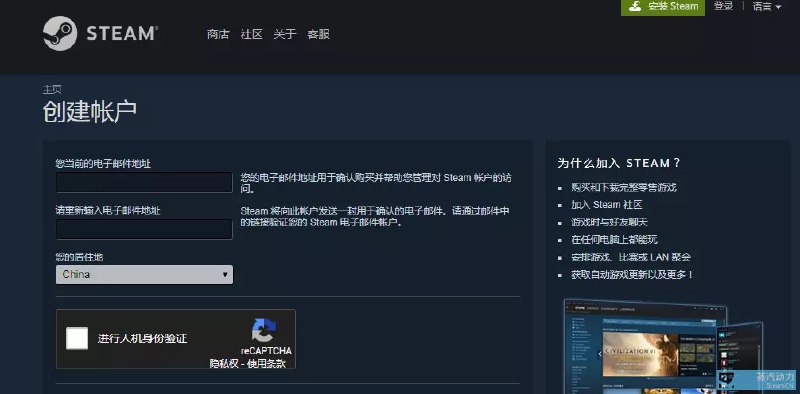Click the 购买和下载完整零售游戏 bullet
This screenshot has width=800, height=394.
(x=624, y=187)
